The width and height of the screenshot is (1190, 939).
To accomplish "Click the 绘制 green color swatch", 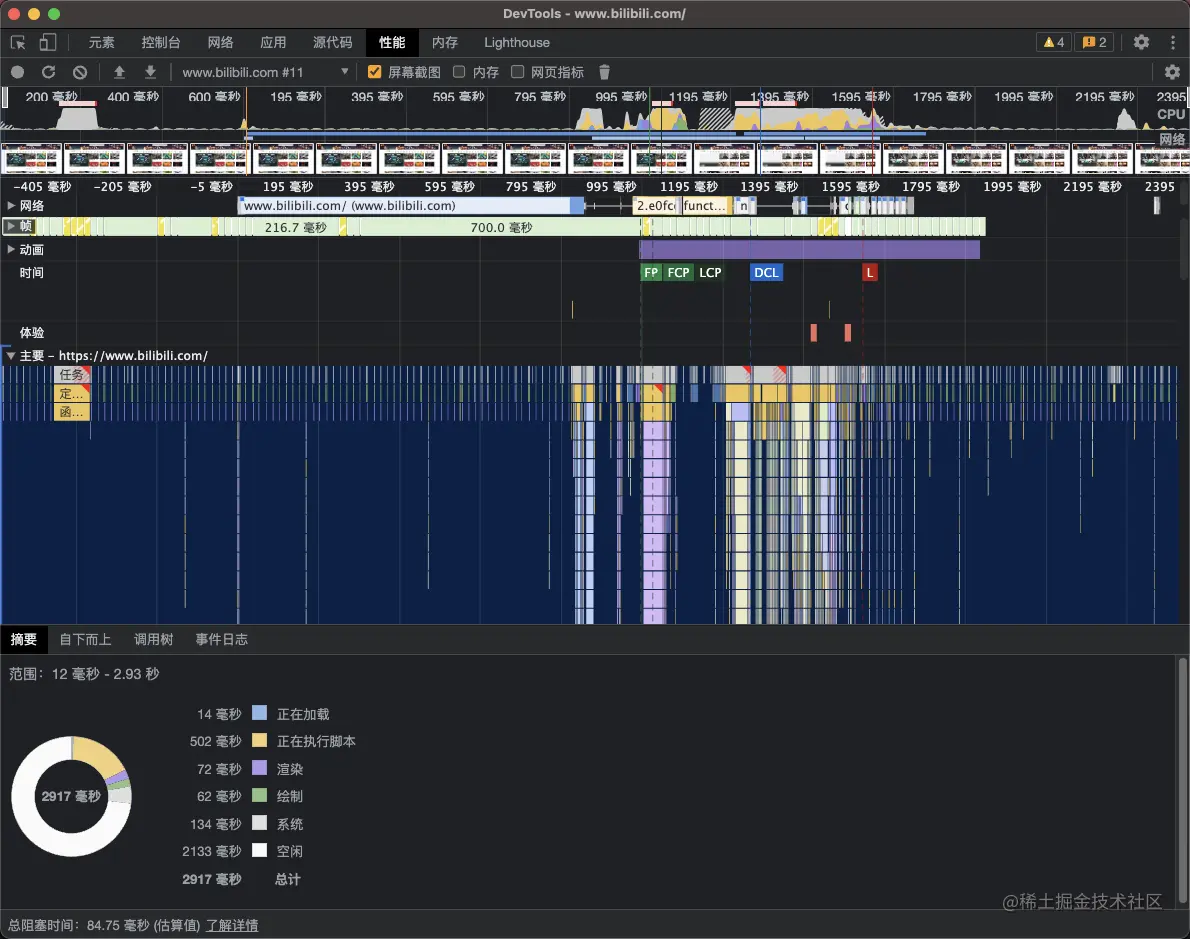I will pos(260,795).
